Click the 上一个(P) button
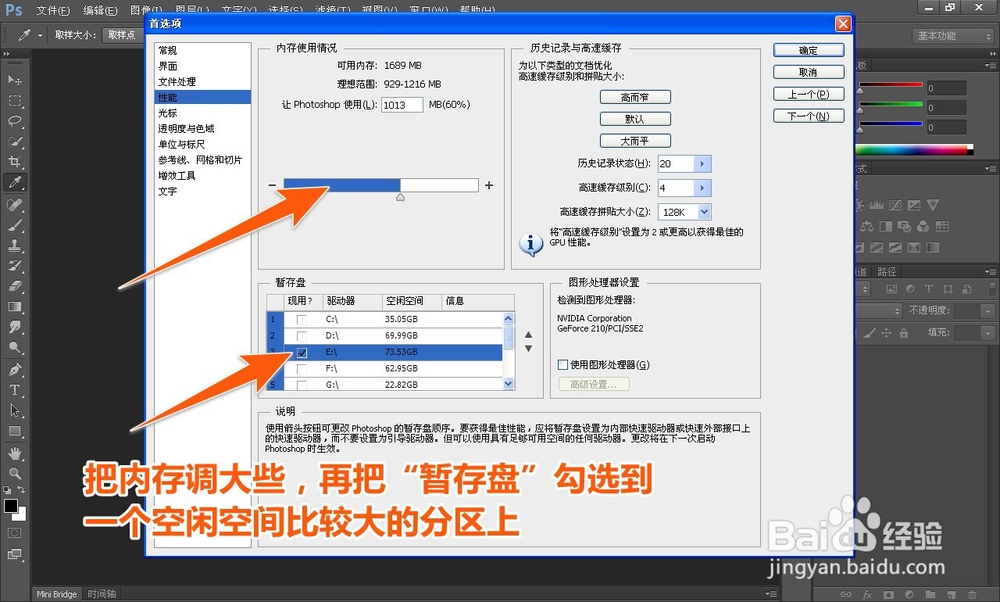This screenshot has width=1000, height=602. click(x=809, y=94)
